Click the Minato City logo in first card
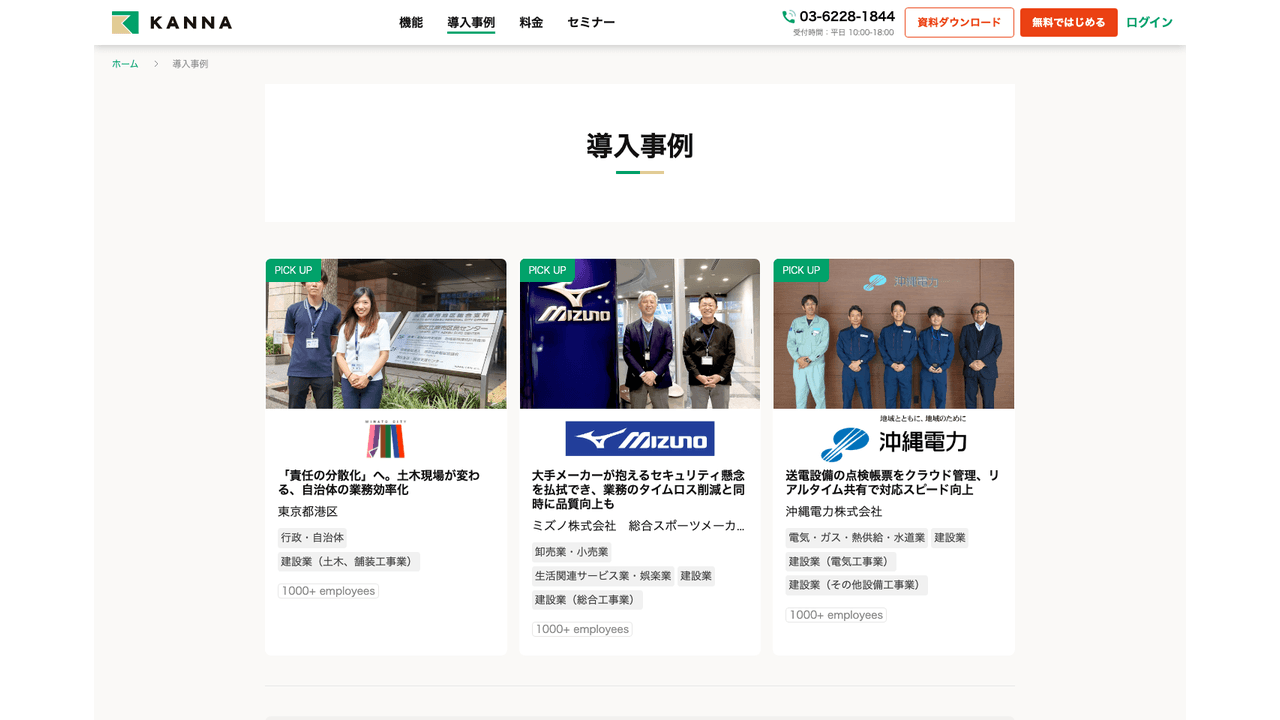Screen dimensions: 1280x720 point(385,438)
